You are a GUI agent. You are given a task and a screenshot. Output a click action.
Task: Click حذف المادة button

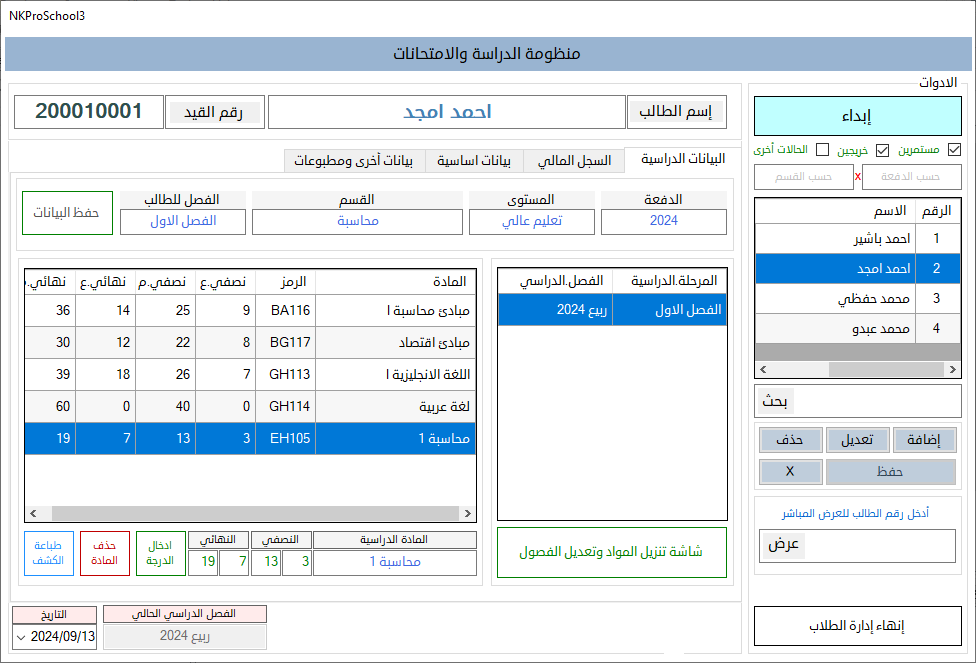(105, 553)
